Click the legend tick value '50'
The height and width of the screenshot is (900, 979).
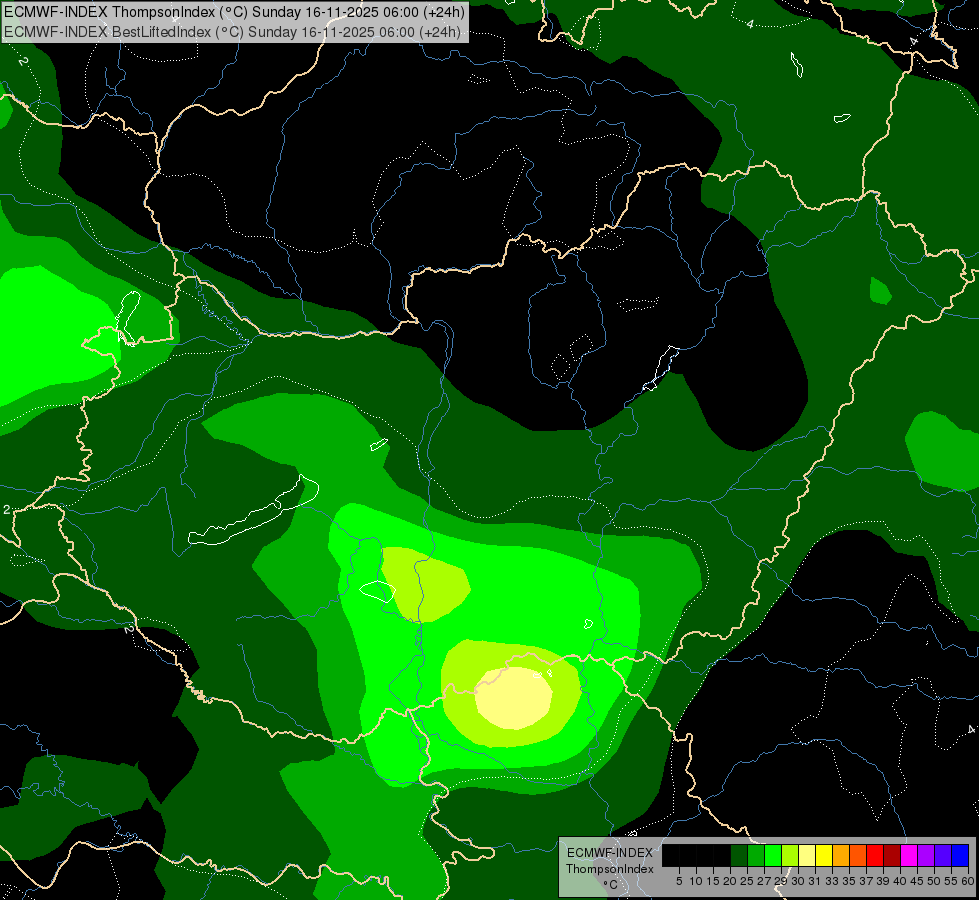pos(934,881)
